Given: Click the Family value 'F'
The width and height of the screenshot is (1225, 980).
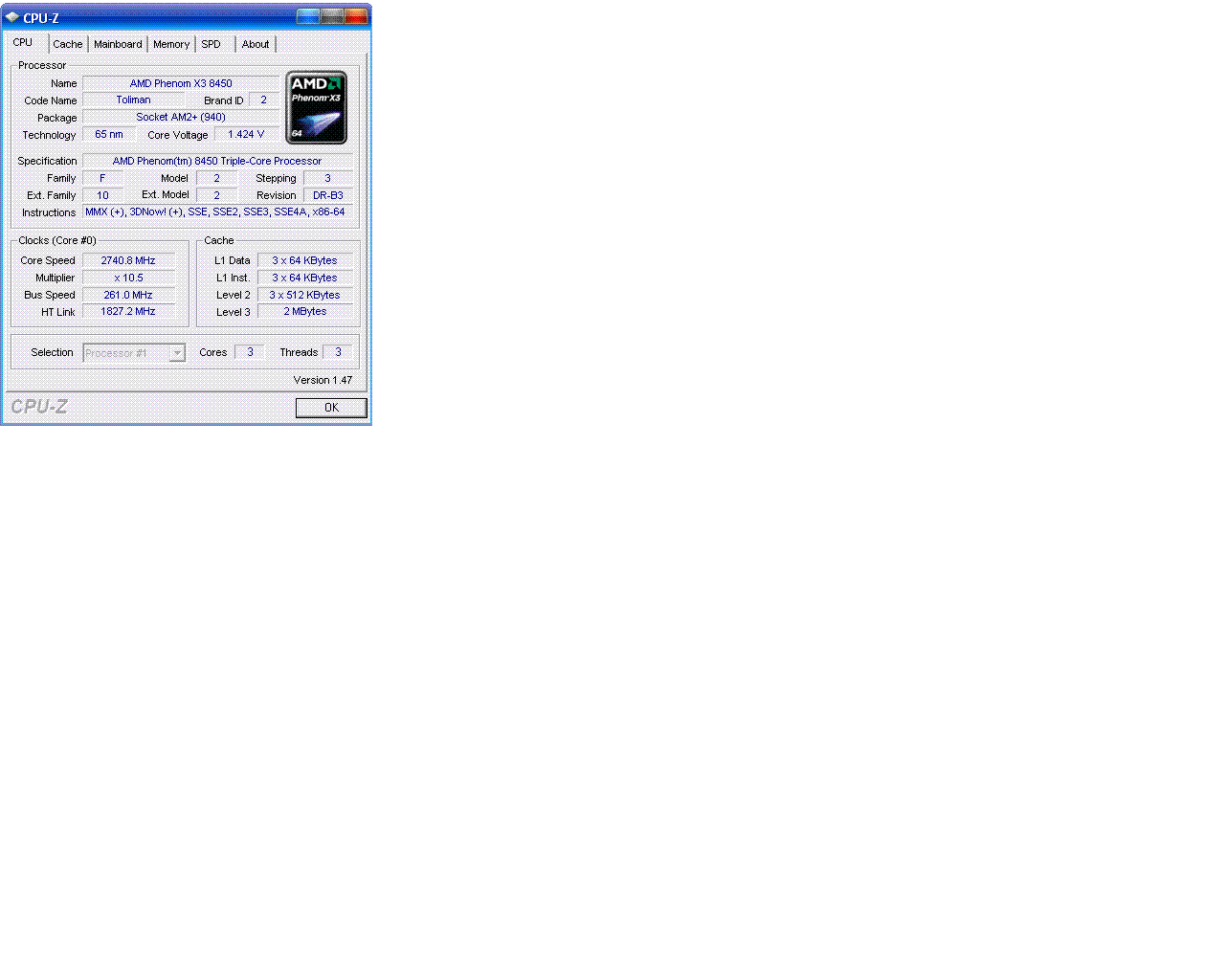Looking at the screenshot, I should [102, 178].
